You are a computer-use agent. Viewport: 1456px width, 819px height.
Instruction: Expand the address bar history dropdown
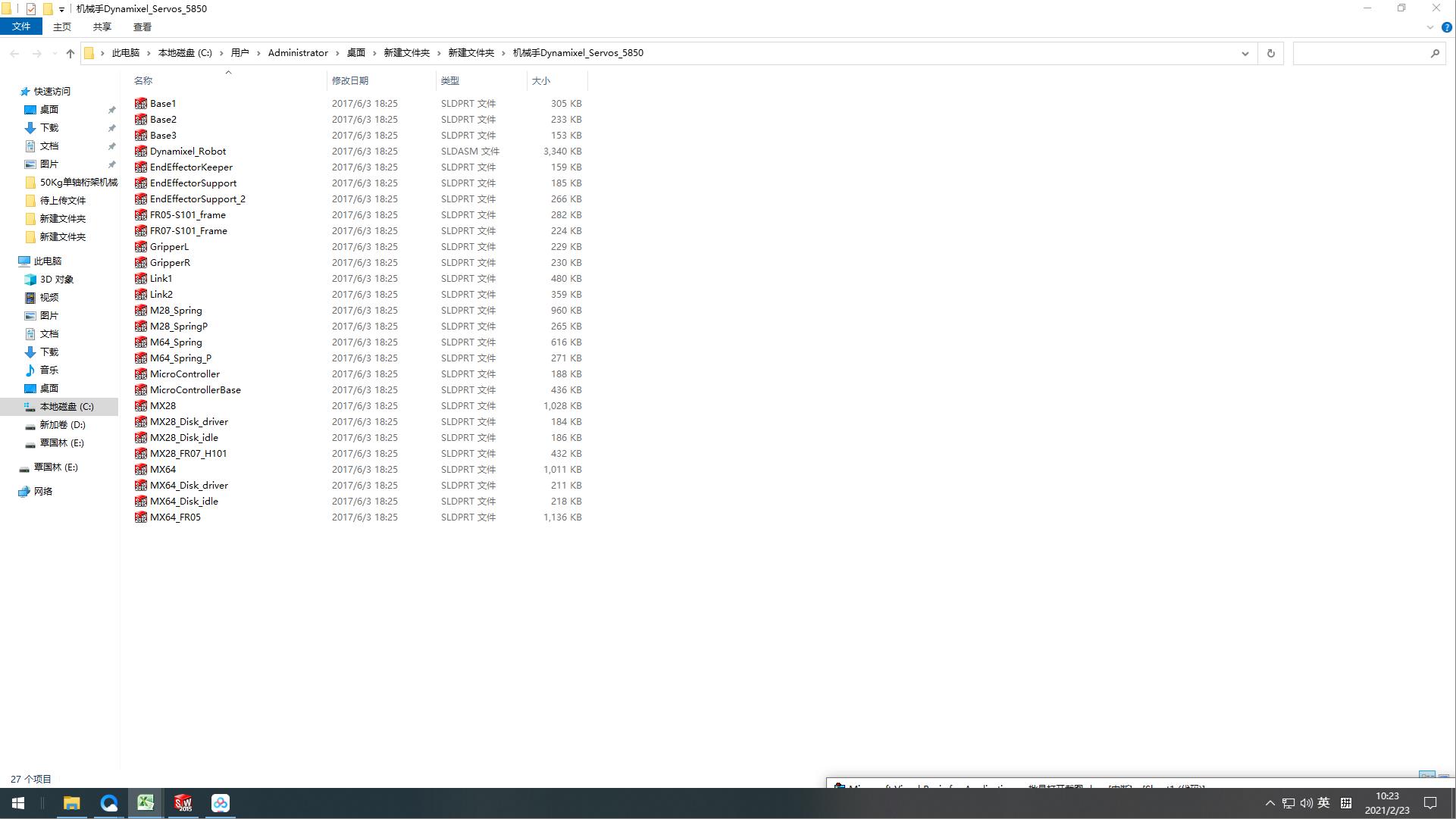[x=1245, y=53]
